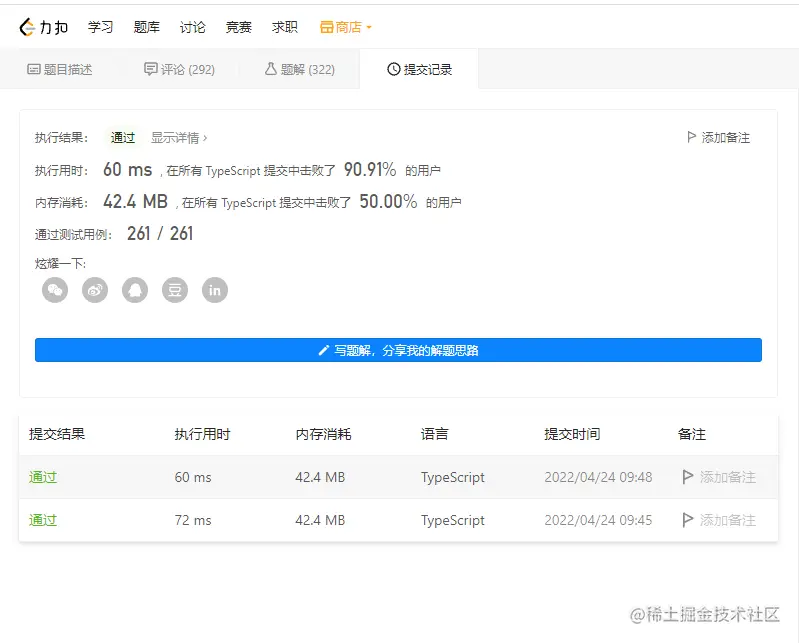Open the 求职 menu
The height and width of the screenshot is (643, 799).
[284, 27]
